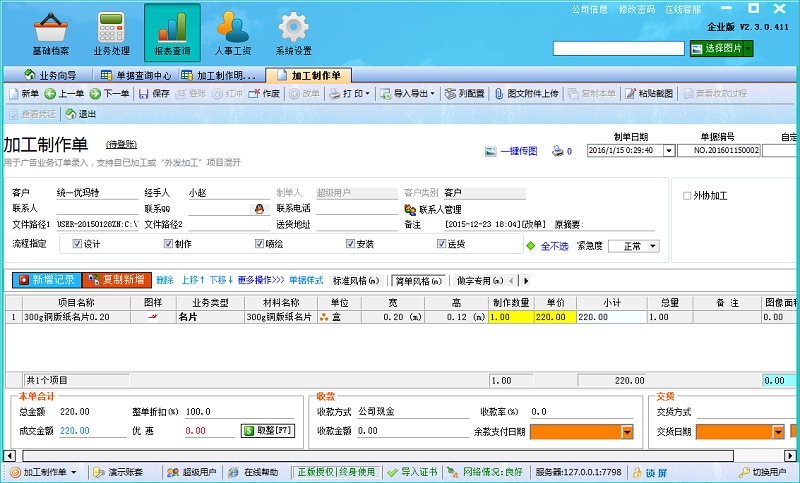Click the 全不选 link
This screenshot has width=800, height=483.
click(x=554, y=246)
